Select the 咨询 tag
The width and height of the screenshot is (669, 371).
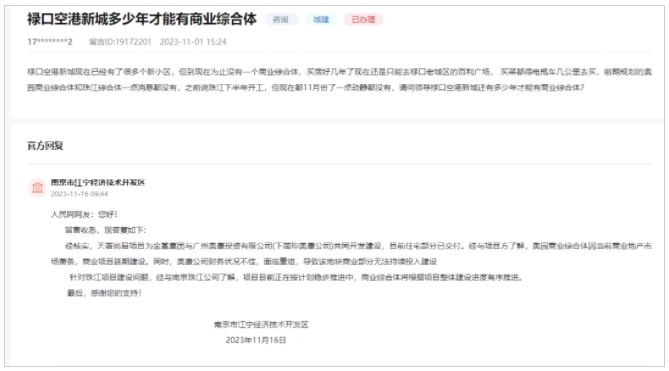(x=281, y=20)
